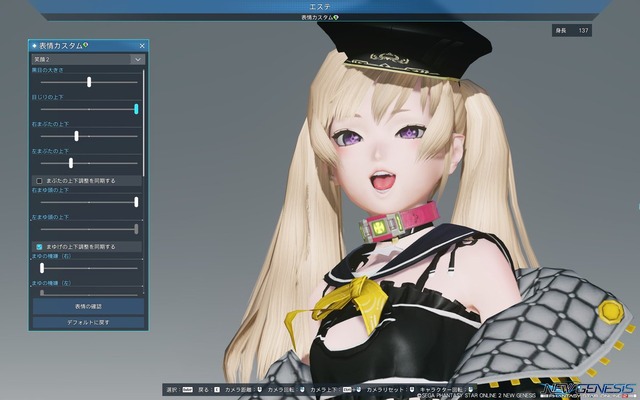Click the Ctrl key icon beside カメラ上下
Viewport: 640px width, 400px height.
(x=347, y=390)
